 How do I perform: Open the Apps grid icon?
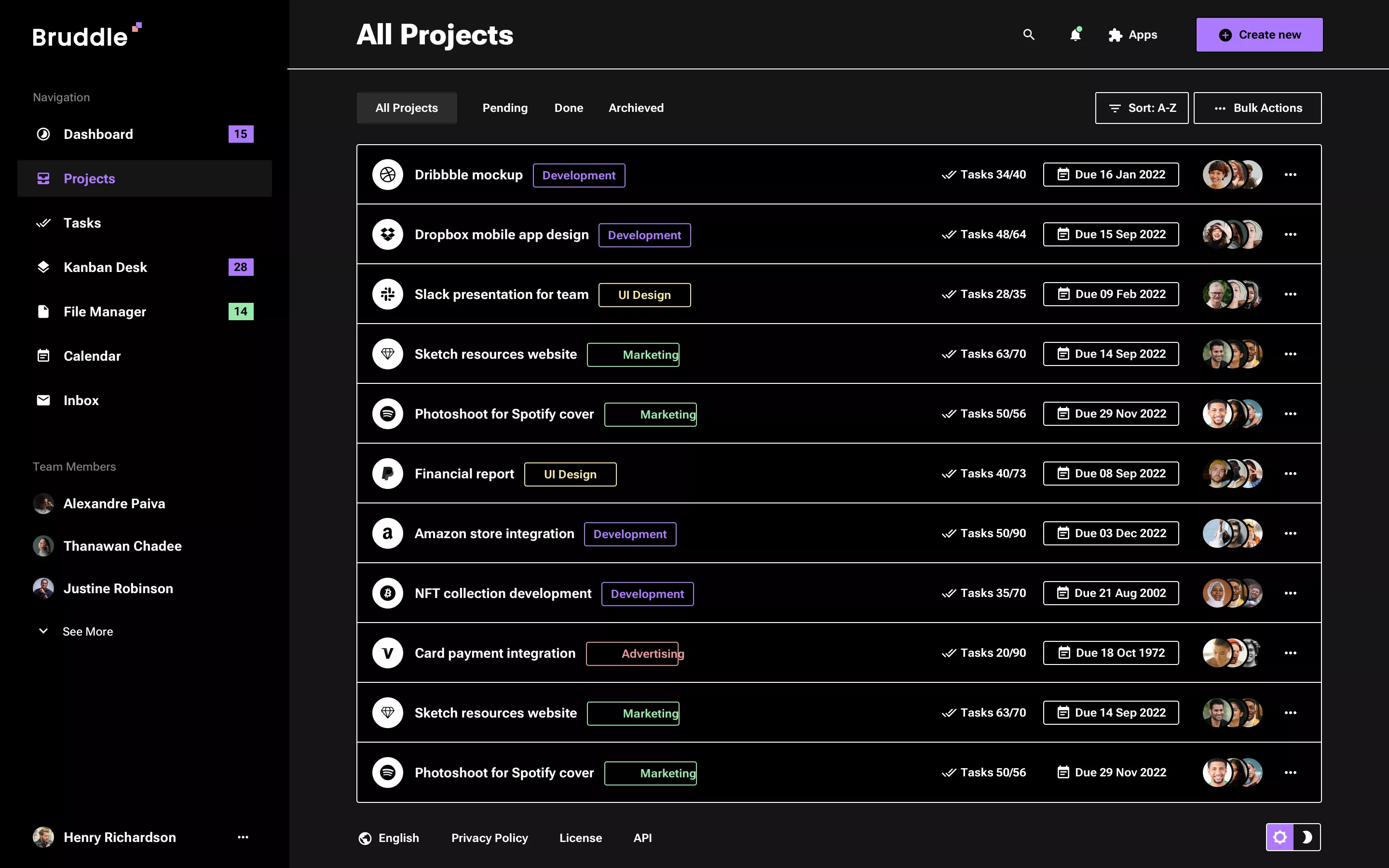(1116, 34)
